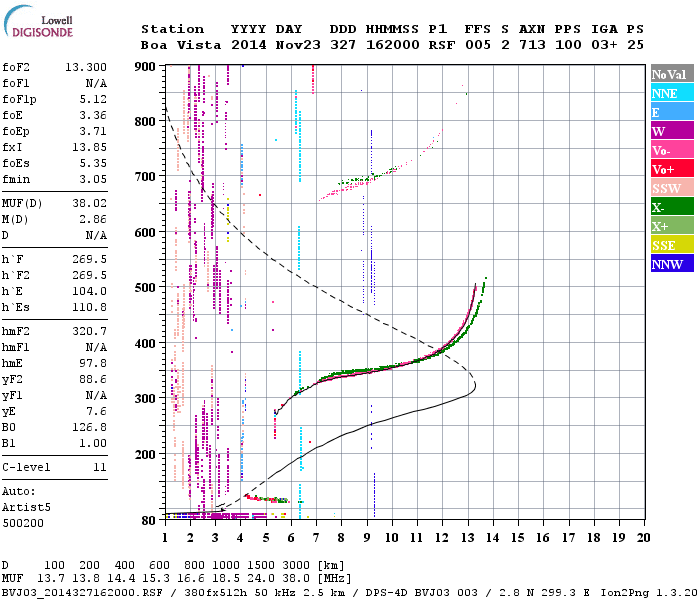Click the yE value 7.6
700x600 pixels.
(x=96, y=411)
